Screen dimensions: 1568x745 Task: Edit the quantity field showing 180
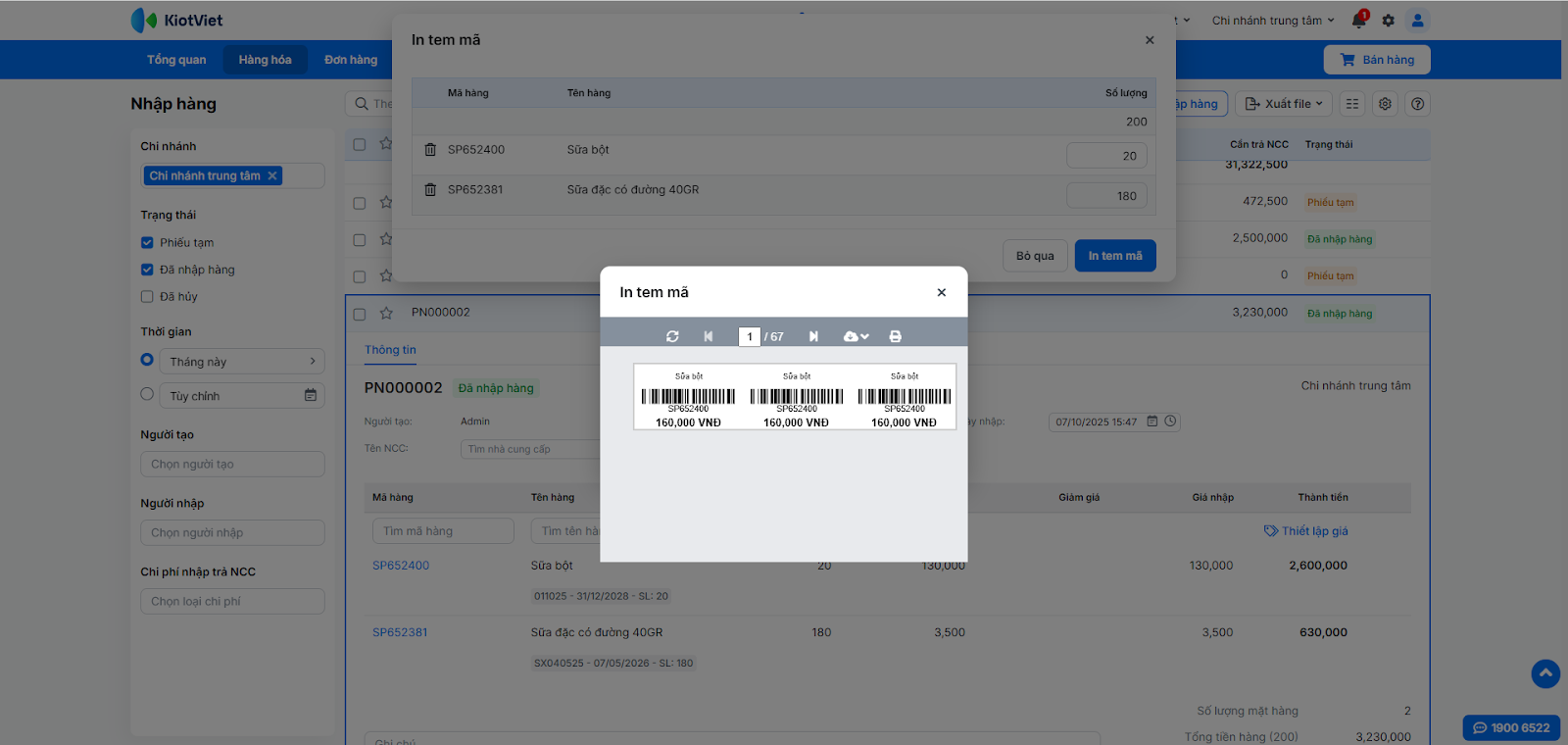[1106, 196]
